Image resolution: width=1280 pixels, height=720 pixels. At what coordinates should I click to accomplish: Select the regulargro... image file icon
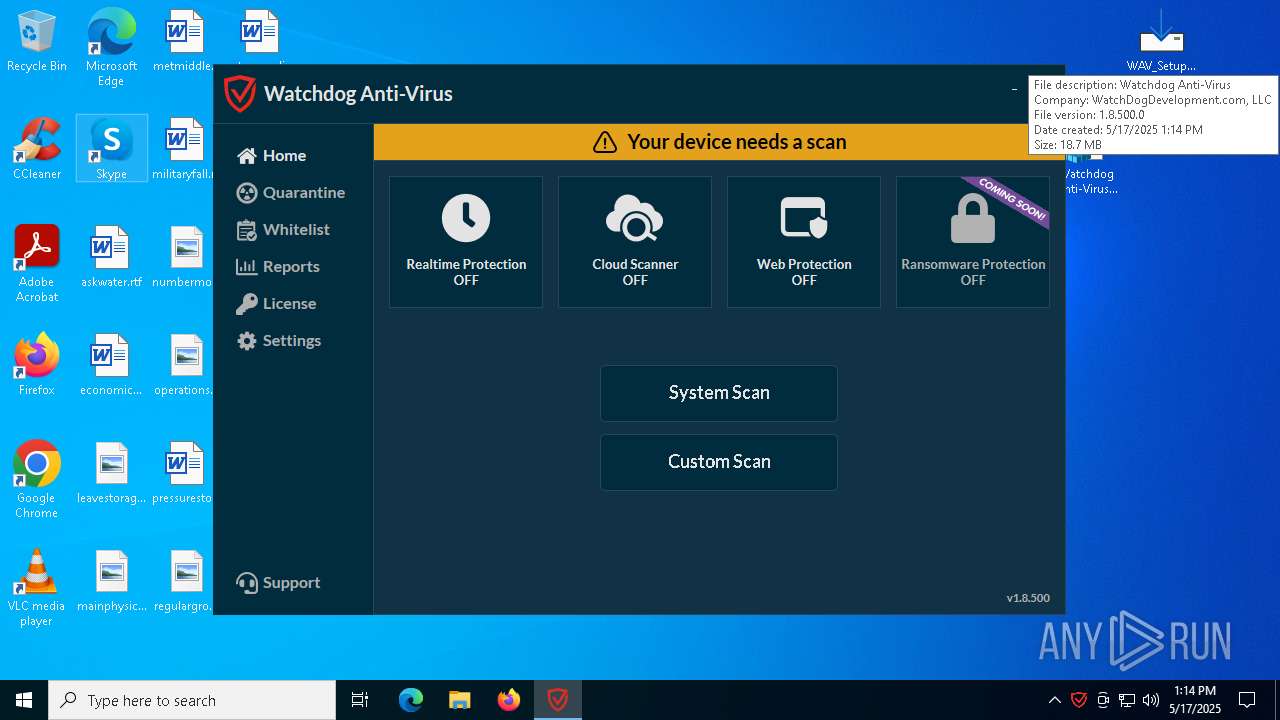click(x=184, y=581)
